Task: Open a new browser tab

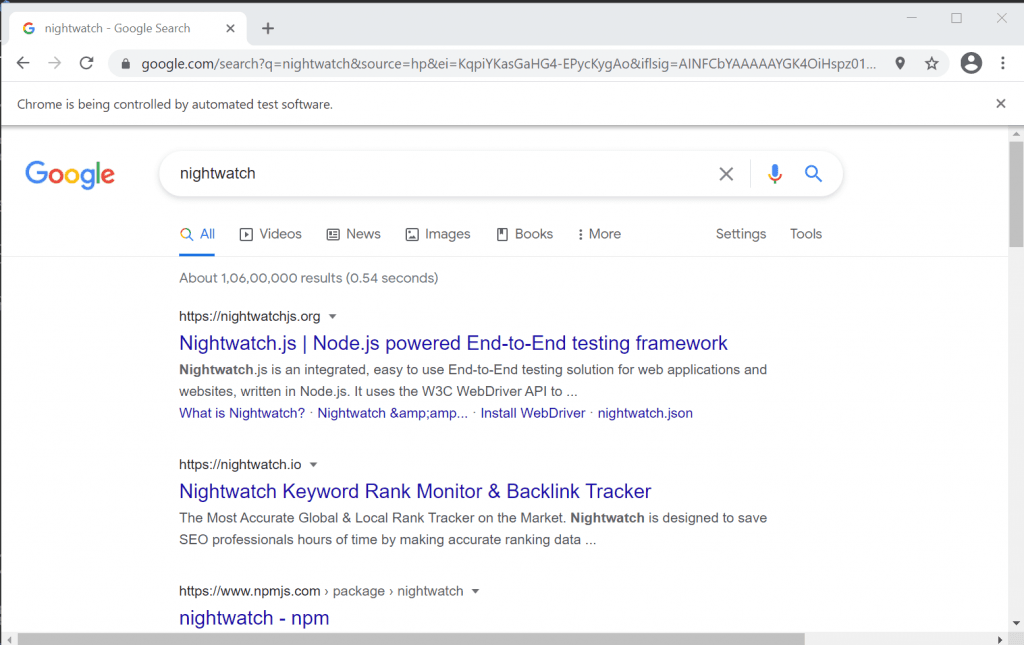Action: click(x=268, y=28)
